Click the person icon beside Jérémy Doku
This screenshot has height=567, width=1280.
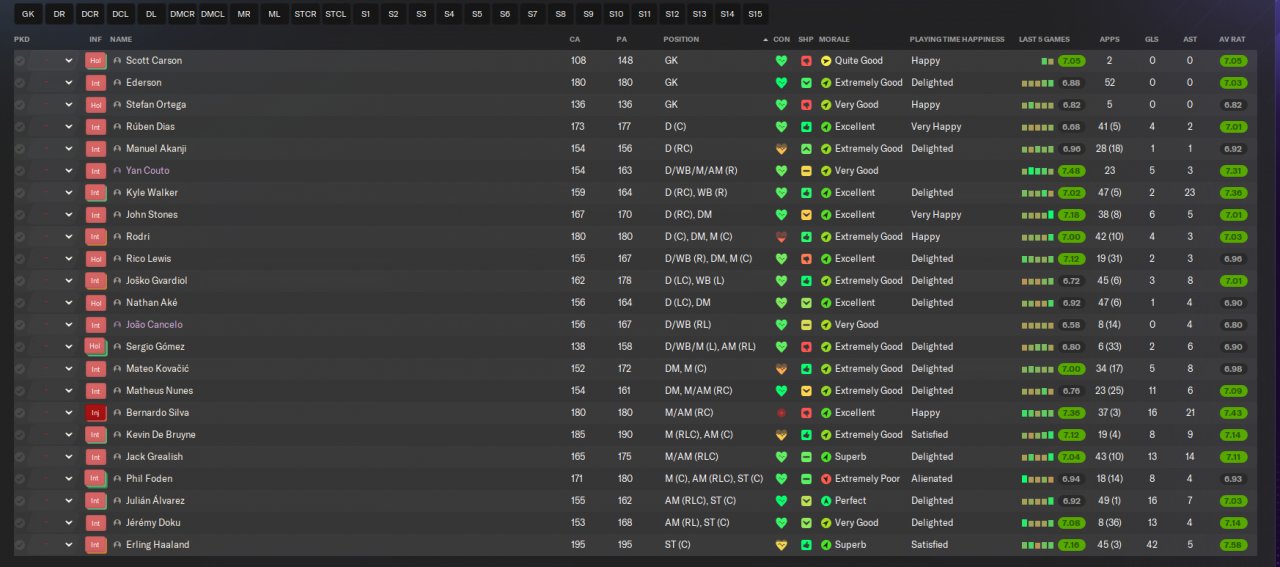point(117,523)
